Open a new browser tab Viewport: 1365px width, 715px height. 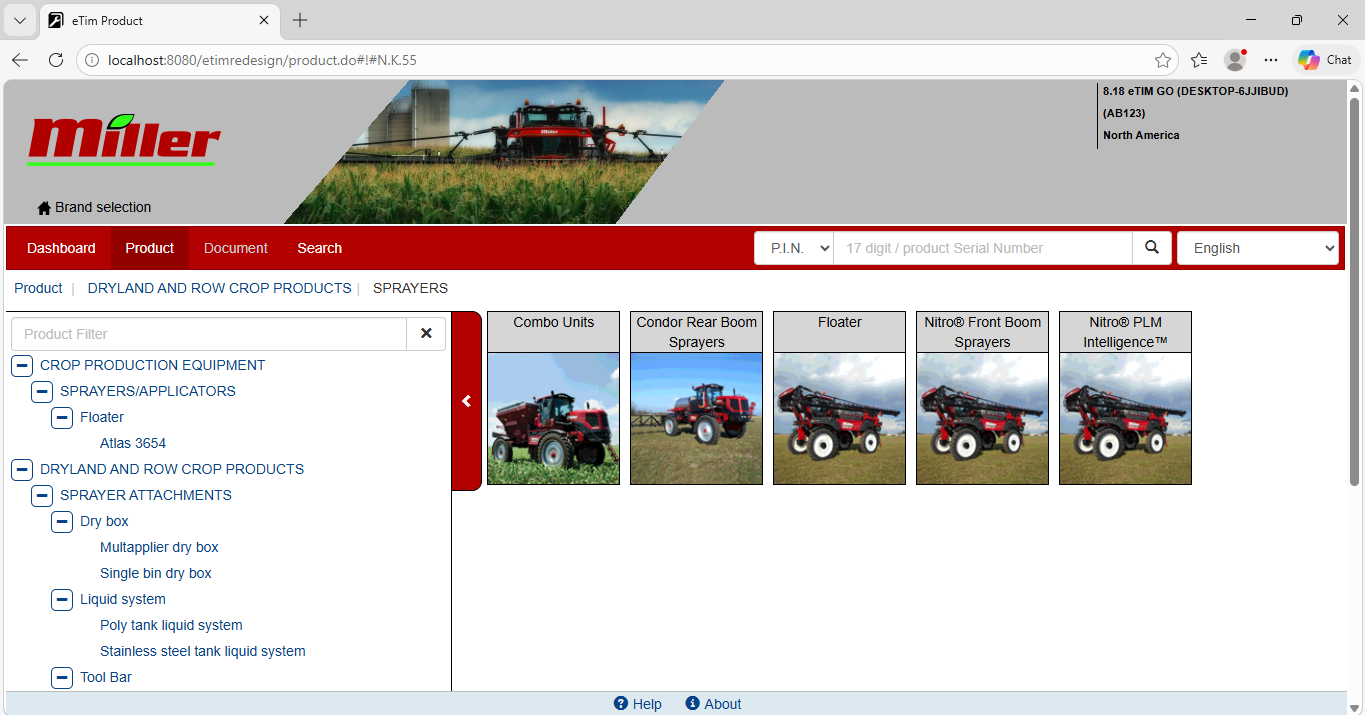pos(300,20)
